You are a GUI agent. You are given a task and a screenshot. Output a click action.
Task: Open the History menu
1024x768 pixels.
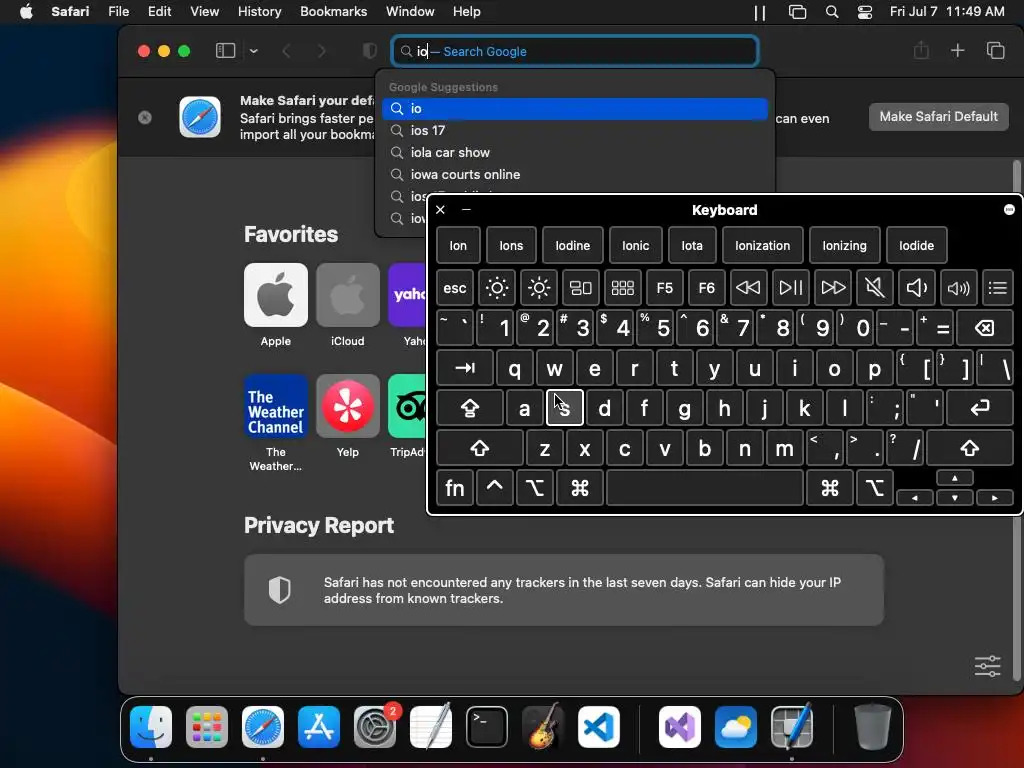(x=259, y=11)
